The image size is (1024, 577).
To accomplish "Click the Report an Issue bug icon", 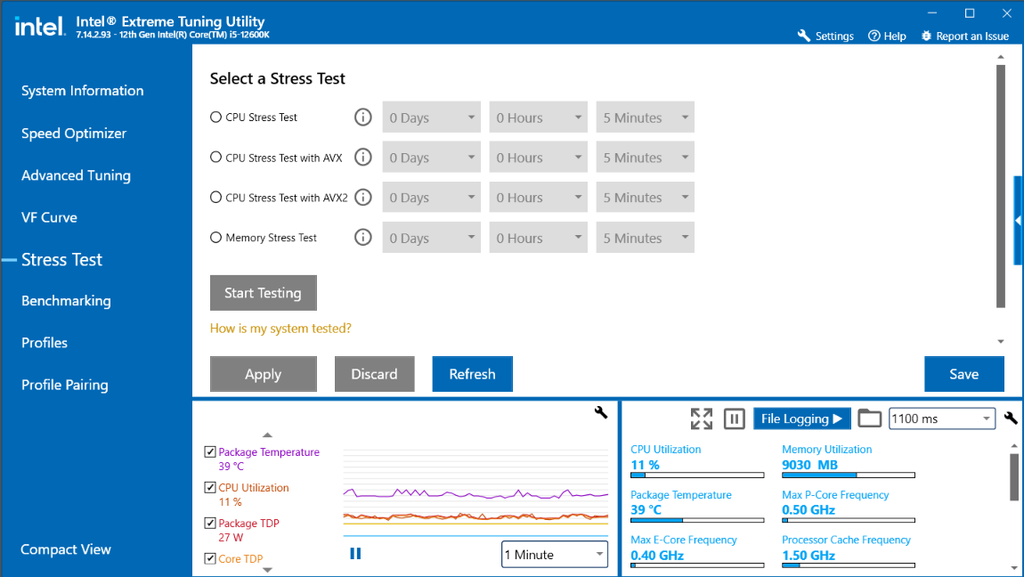I will (926, 36).
